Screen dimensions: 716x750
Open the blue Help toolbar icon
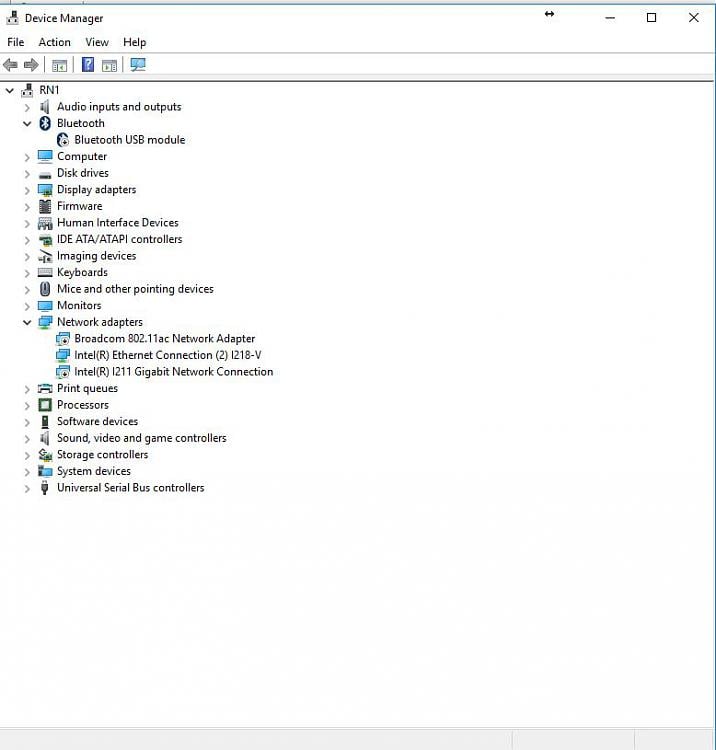point(88,65)
